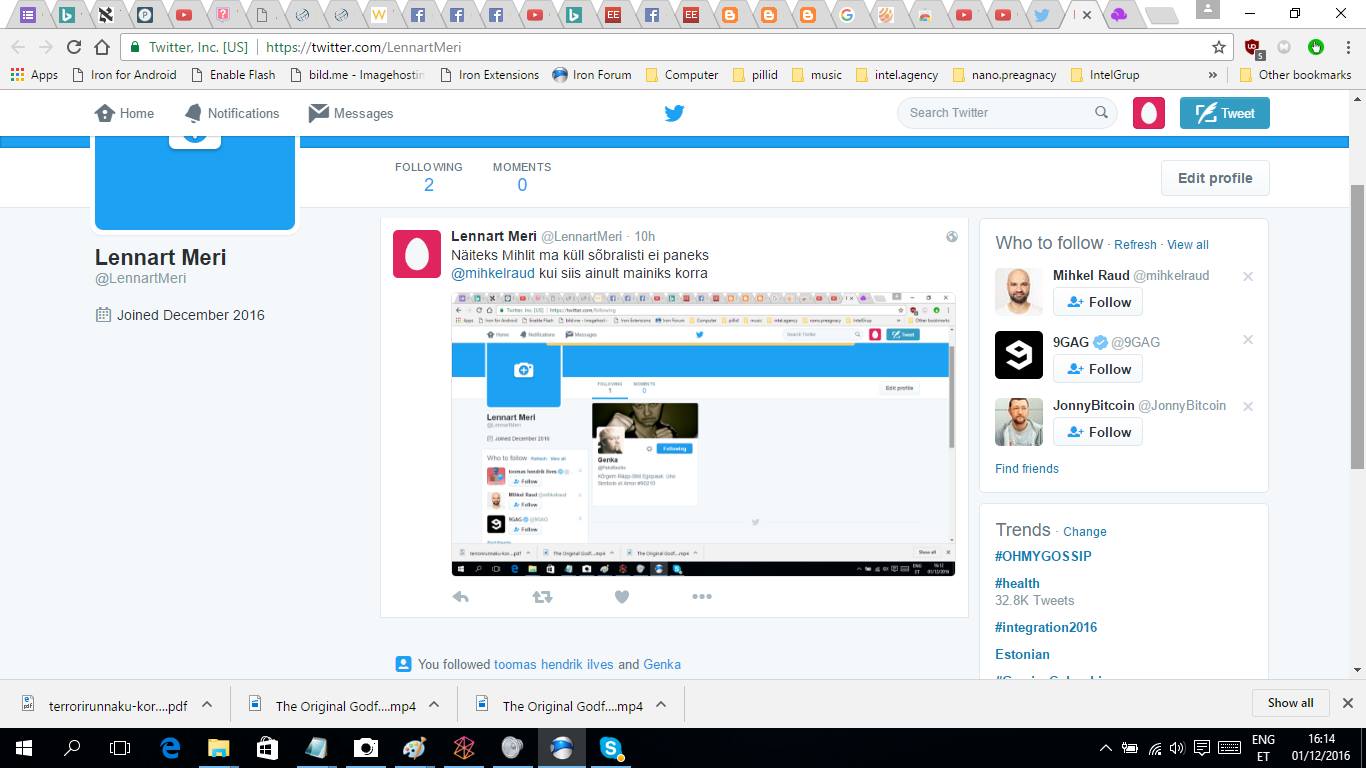Open Iron Forum bookmark
The height and width of the screenshot is (768, 1366).
point(592,75)
